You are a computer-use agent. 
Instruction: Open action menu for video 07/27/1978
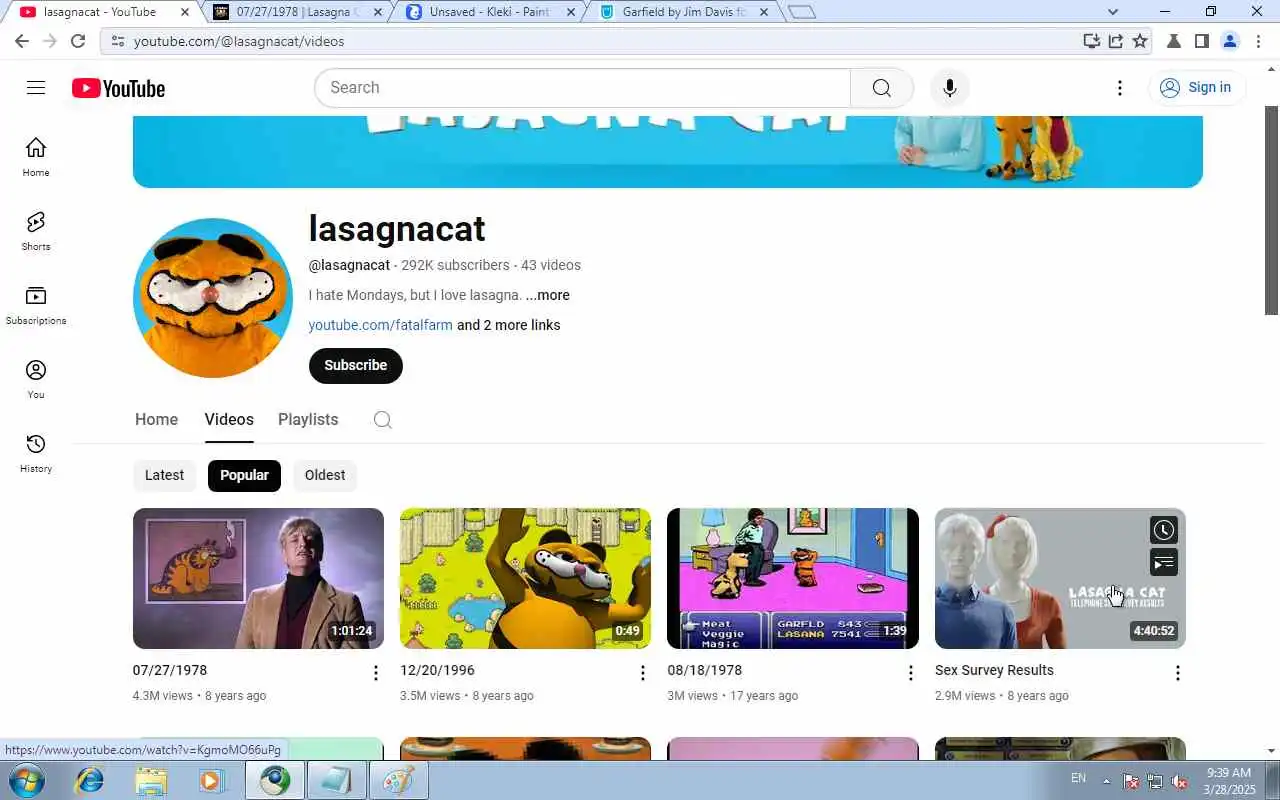point(376,673)
